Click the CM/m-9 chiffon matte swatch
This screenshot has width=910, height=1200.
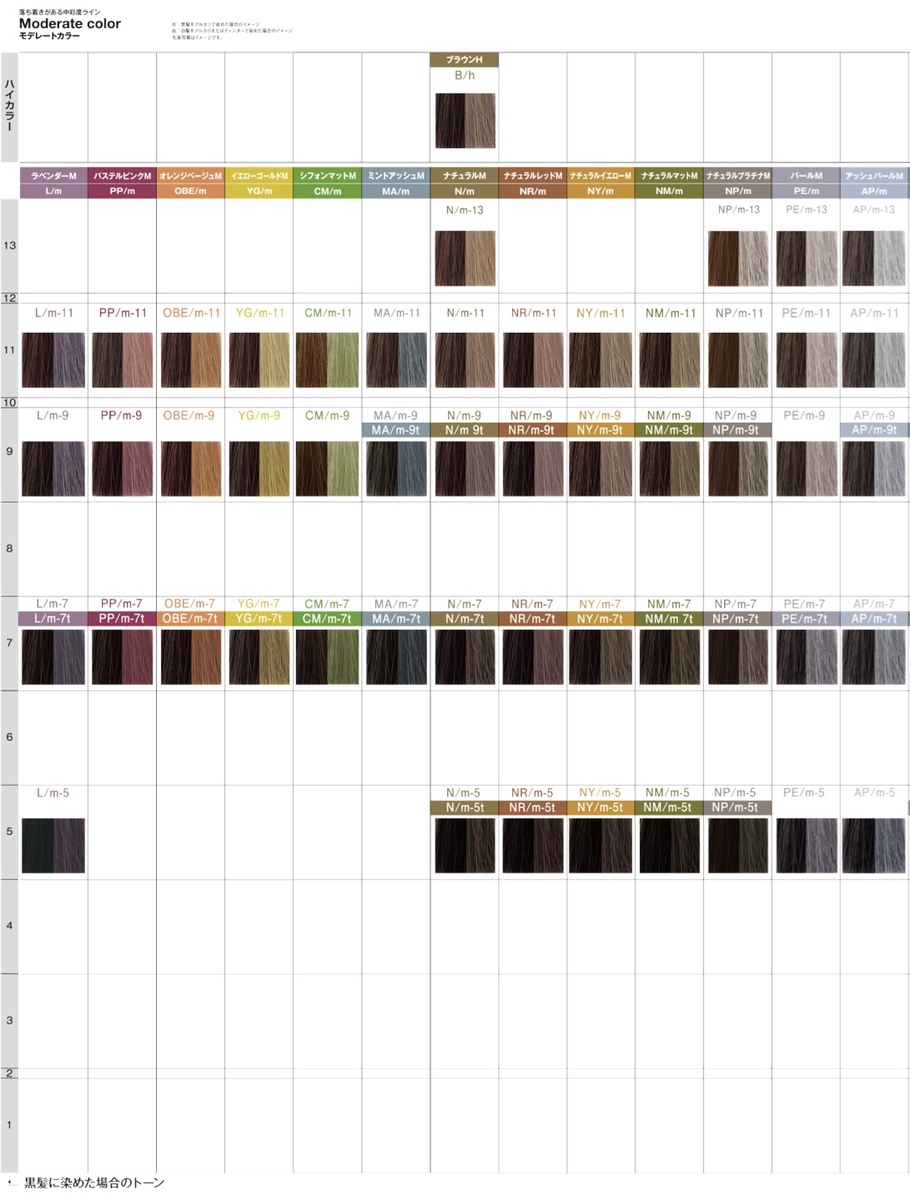coord(327,469)
